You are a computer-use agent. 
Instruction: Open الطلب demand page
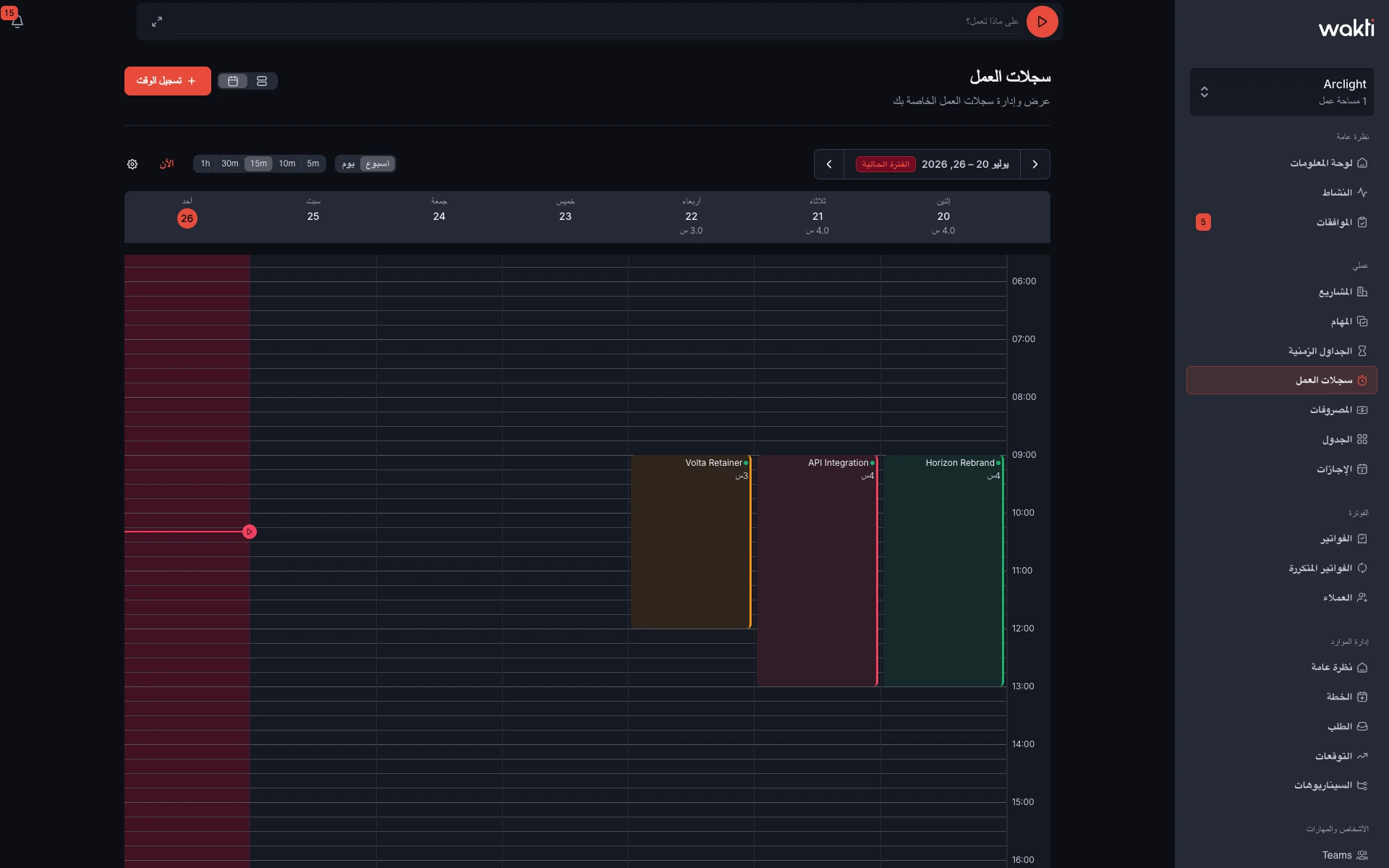[1281, 726]
